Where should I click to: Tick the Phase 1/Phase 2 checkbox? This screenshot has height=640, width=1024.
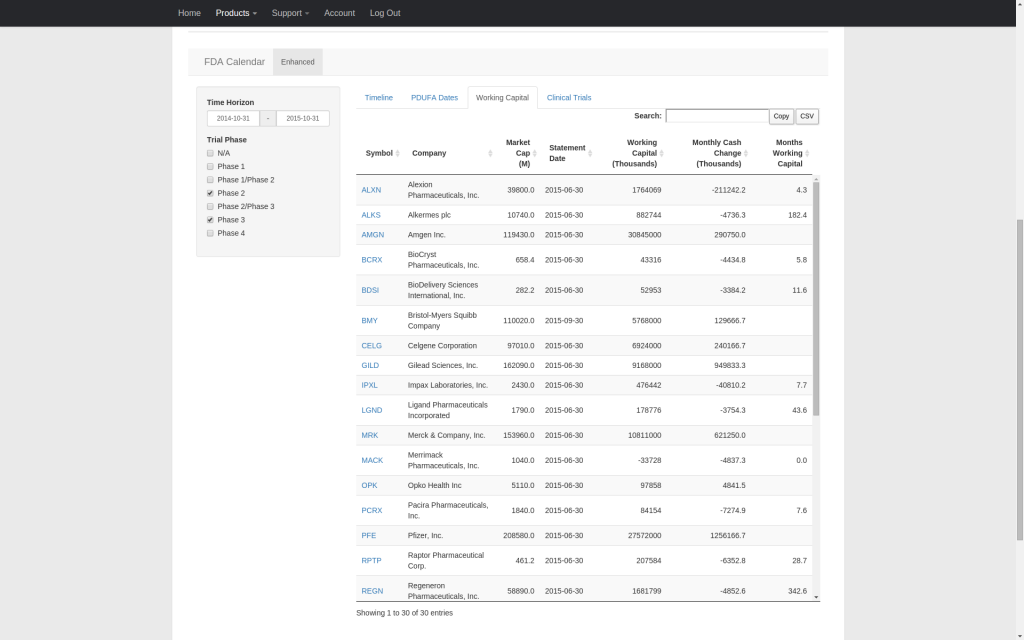210,180
